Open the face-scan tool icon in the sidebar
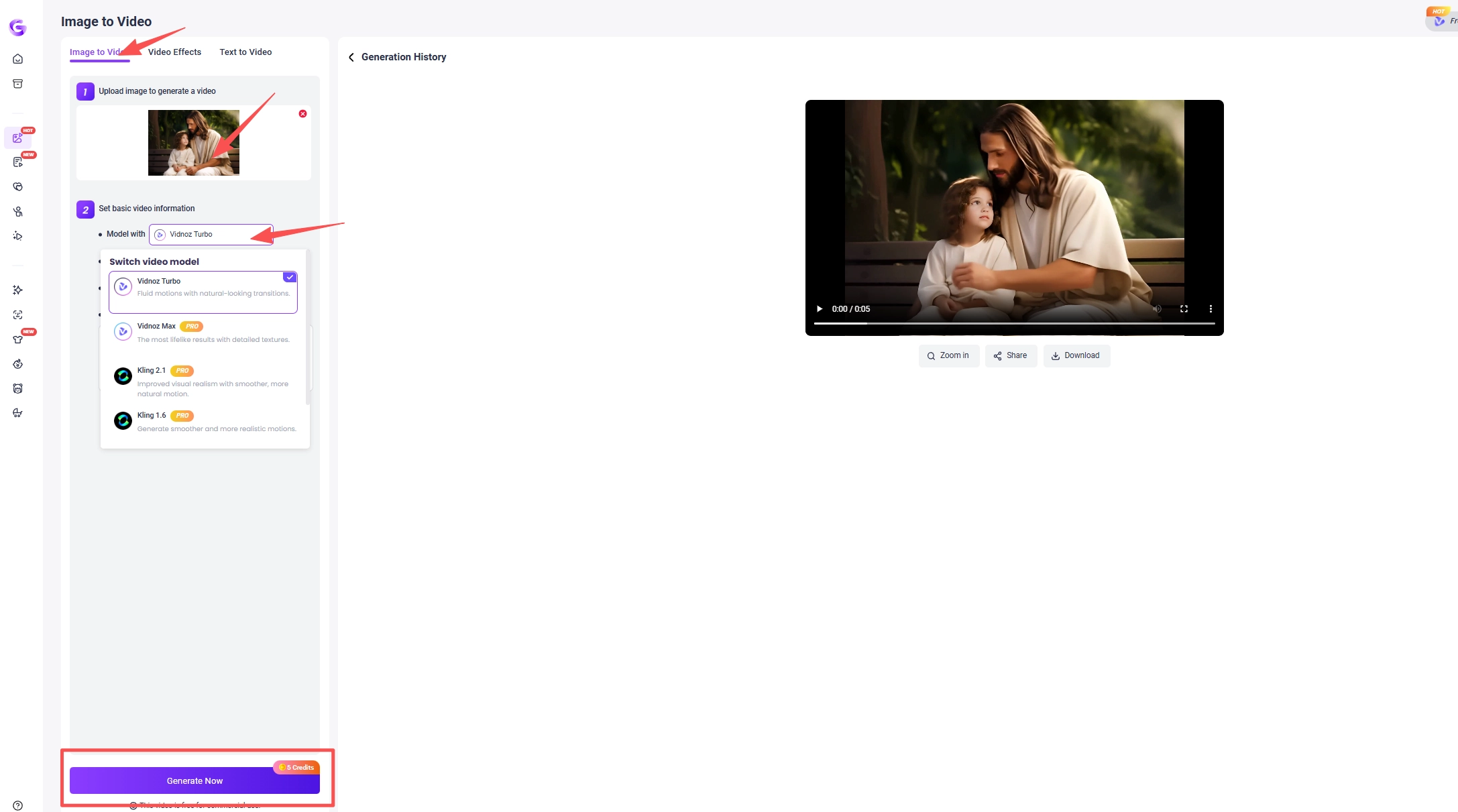This screenshot has height=812, width=1458. click(17, 314)
